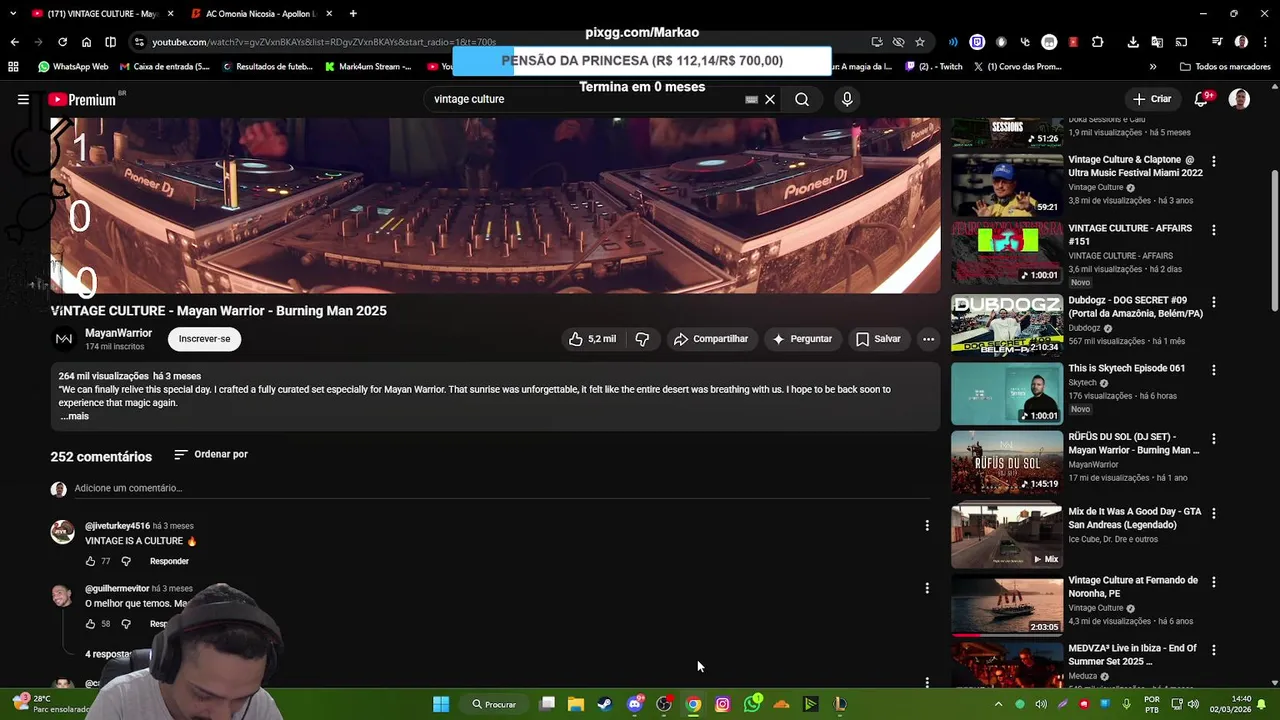
Task: Open a new browser tab
Action: (x=354, y=14)
